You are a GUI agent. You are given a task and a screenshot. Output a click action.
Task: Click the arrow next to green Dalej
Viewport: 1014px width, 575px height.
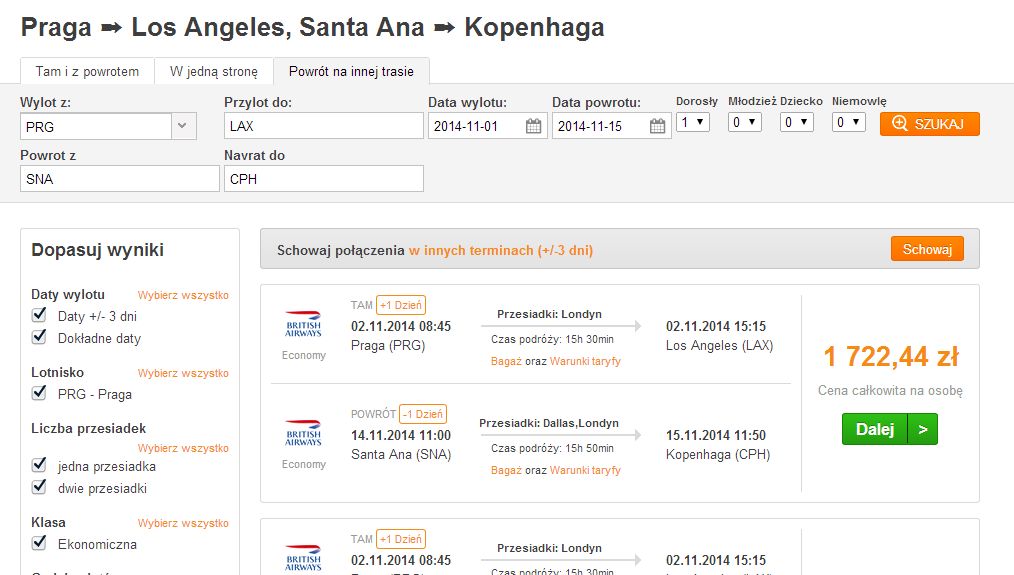tap(923, 429)
